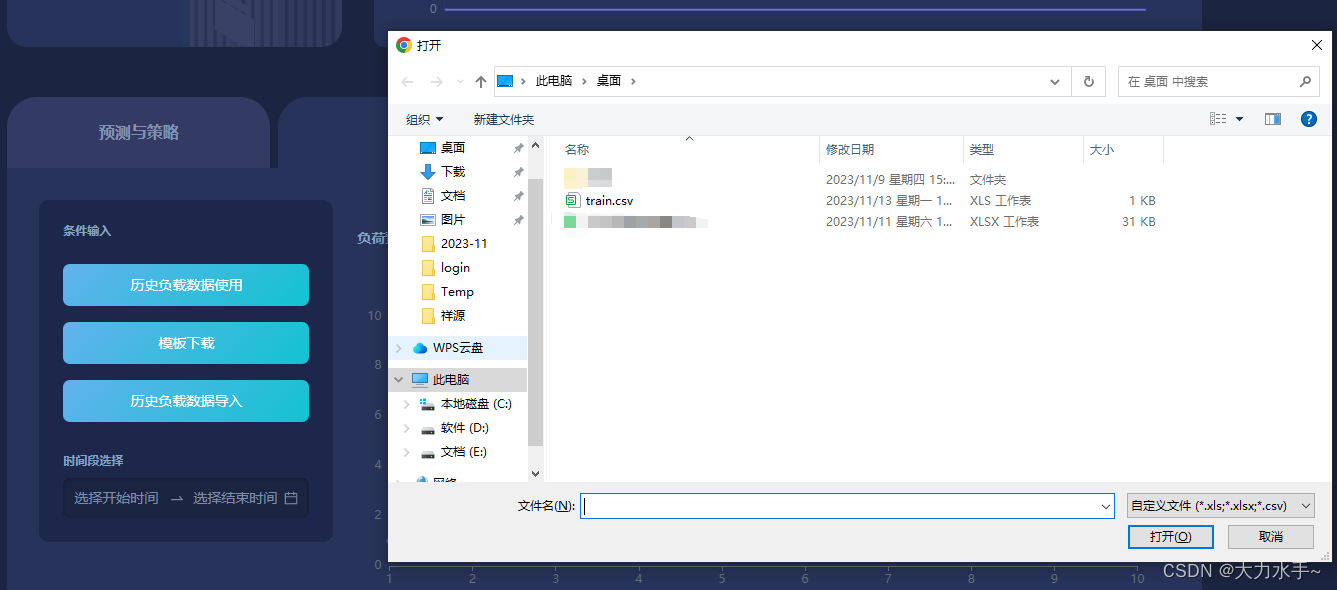This screenshot has height=590, width=1337.
Task: Select 软件 (D:) drive
Action: 465,428
